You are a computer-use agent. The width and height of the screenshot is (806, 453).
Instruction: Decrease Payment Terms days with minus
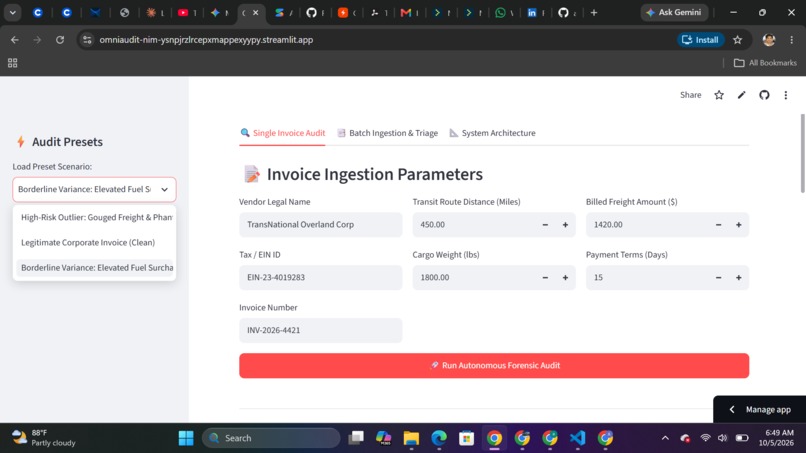tap(718, 278)
